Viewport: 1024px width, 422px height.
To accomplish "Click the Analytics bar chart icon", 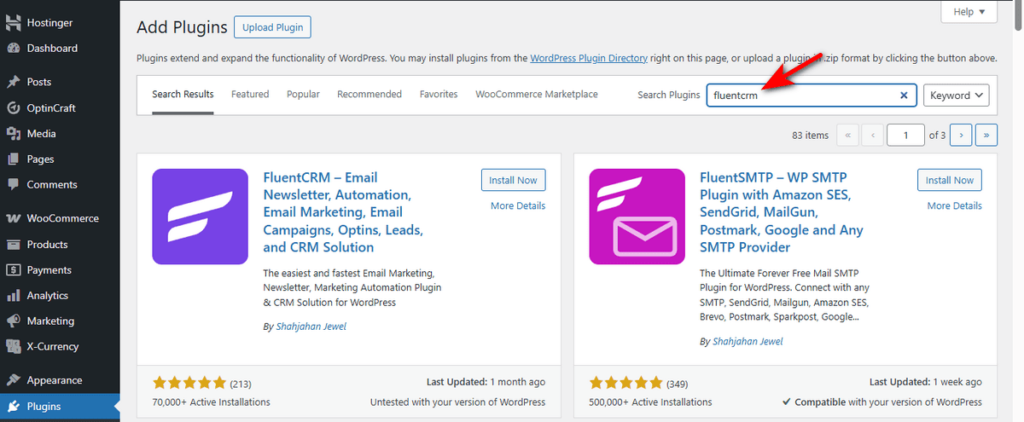I will [x=13, y=295].
